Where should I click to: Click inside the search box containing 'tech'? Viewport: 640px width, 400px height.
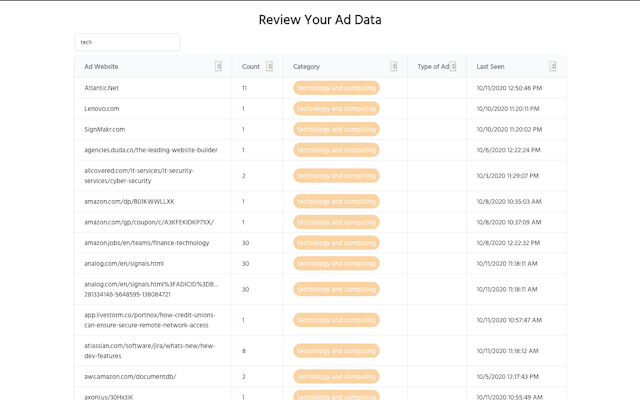(x=127, y=42)
